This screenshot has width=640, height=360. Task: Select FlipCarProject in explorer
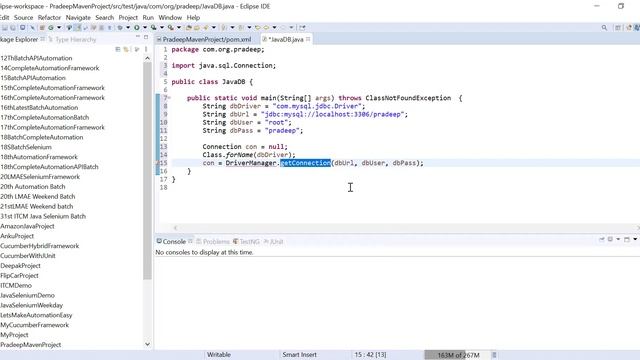point(19,276)
